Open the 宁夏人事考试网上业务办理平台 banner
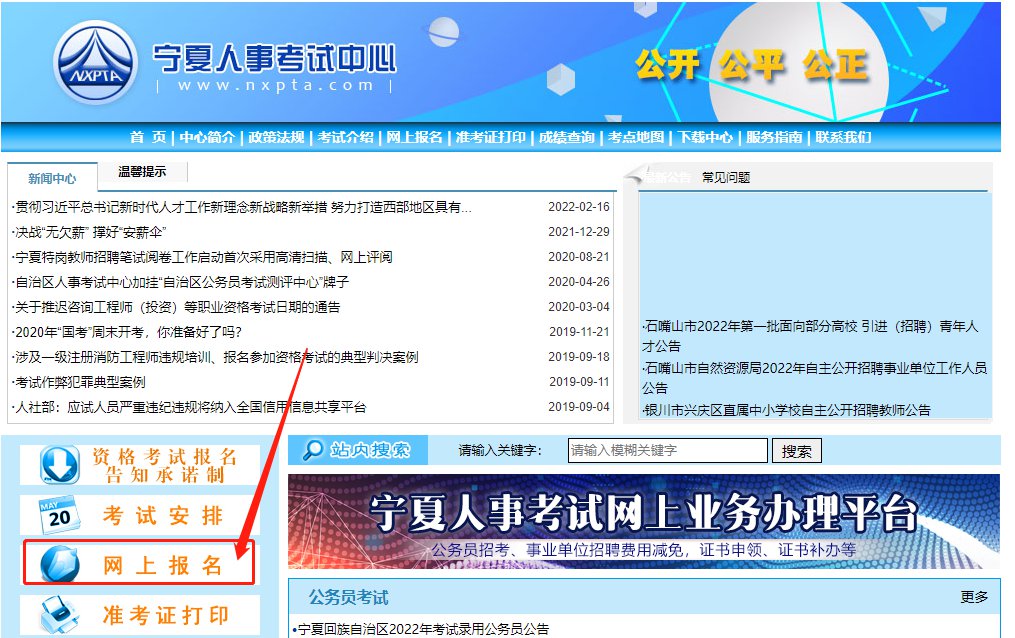Image resolution: width=1015 pixels, height=638 pixels. click(644, 522)
